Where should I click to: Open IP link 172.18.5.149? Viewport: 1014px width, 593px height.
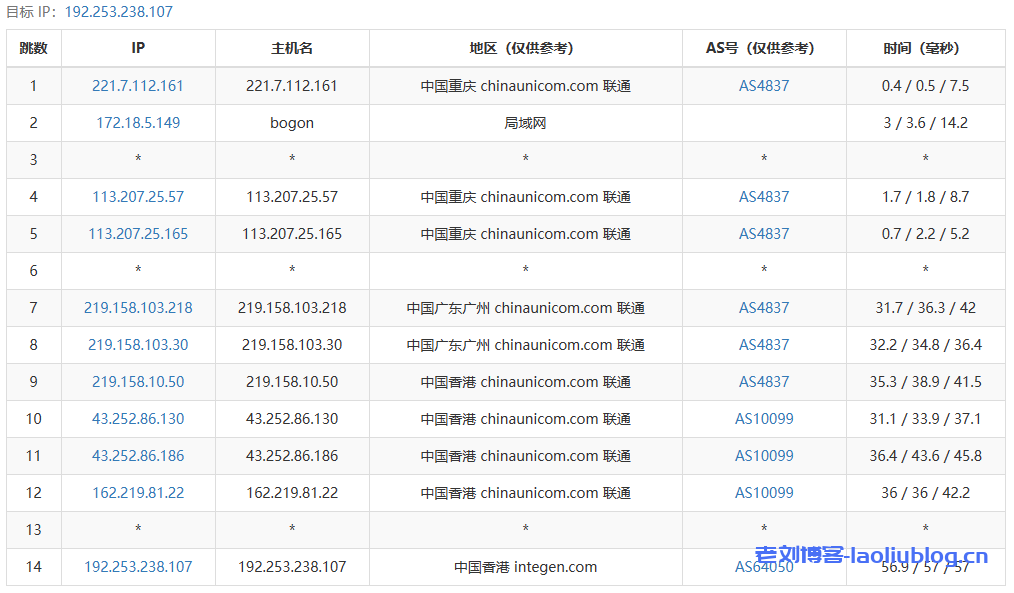pyautogui.click(x=138, y=122)
